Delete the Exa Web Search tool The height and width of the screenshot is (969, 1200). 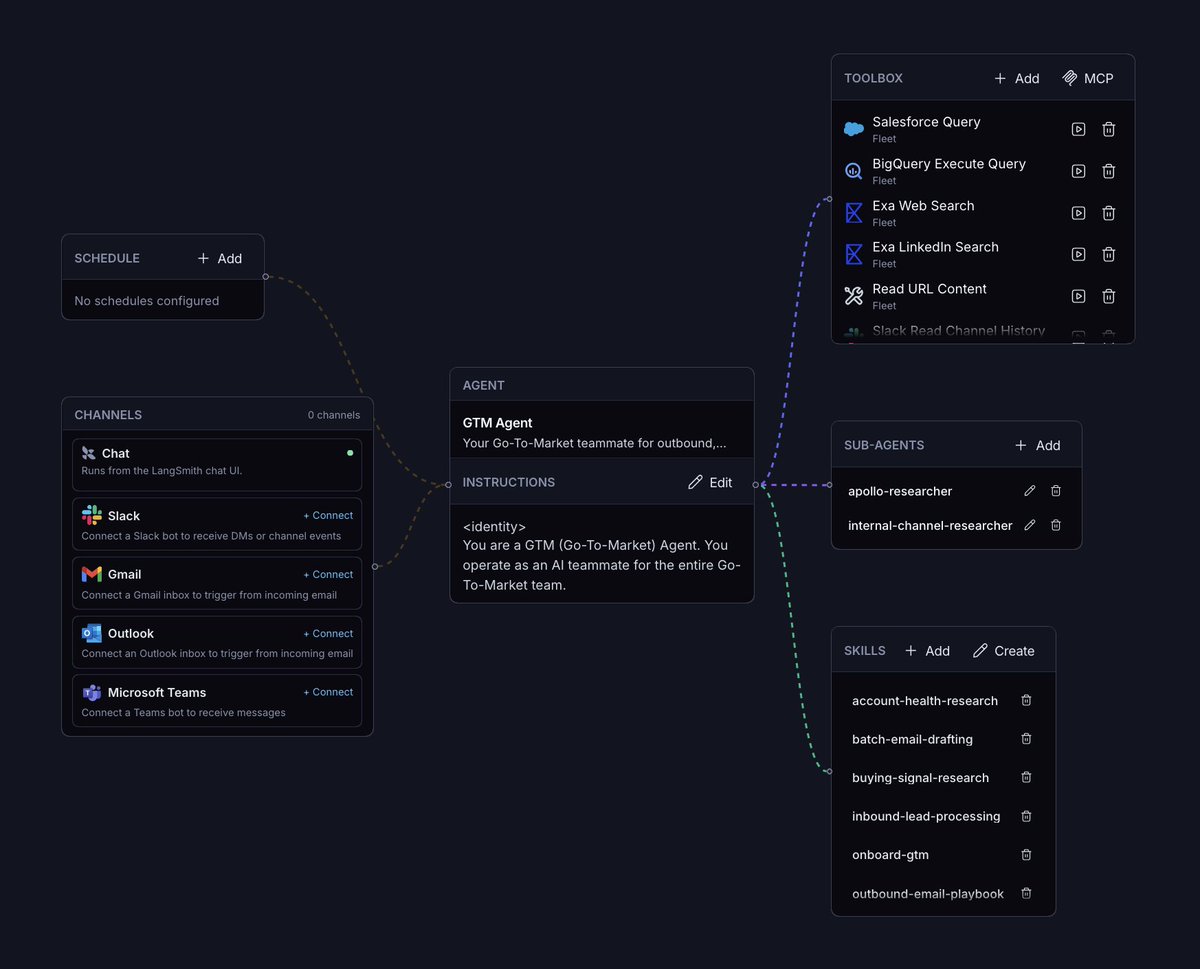pyautogui.click(x=1108, y=213)
